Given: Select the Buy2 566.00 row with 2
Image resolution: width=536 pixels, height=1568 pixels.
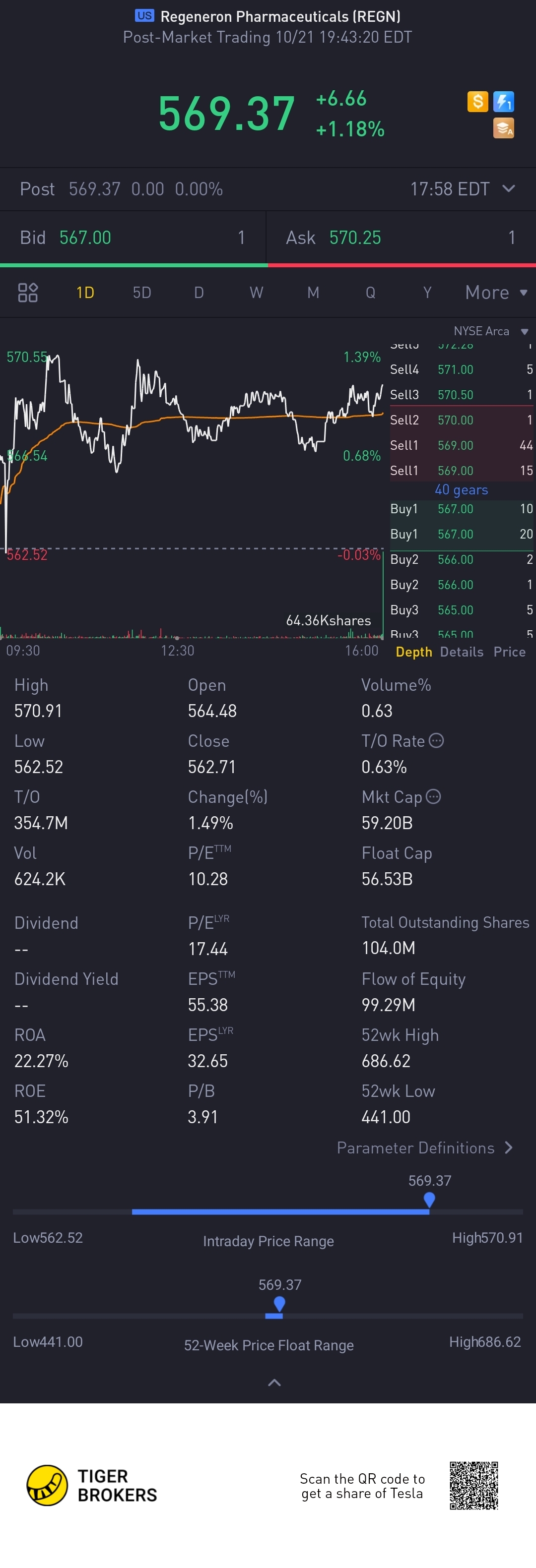Looking at the screenshot, I should click(x=462, y=559).
